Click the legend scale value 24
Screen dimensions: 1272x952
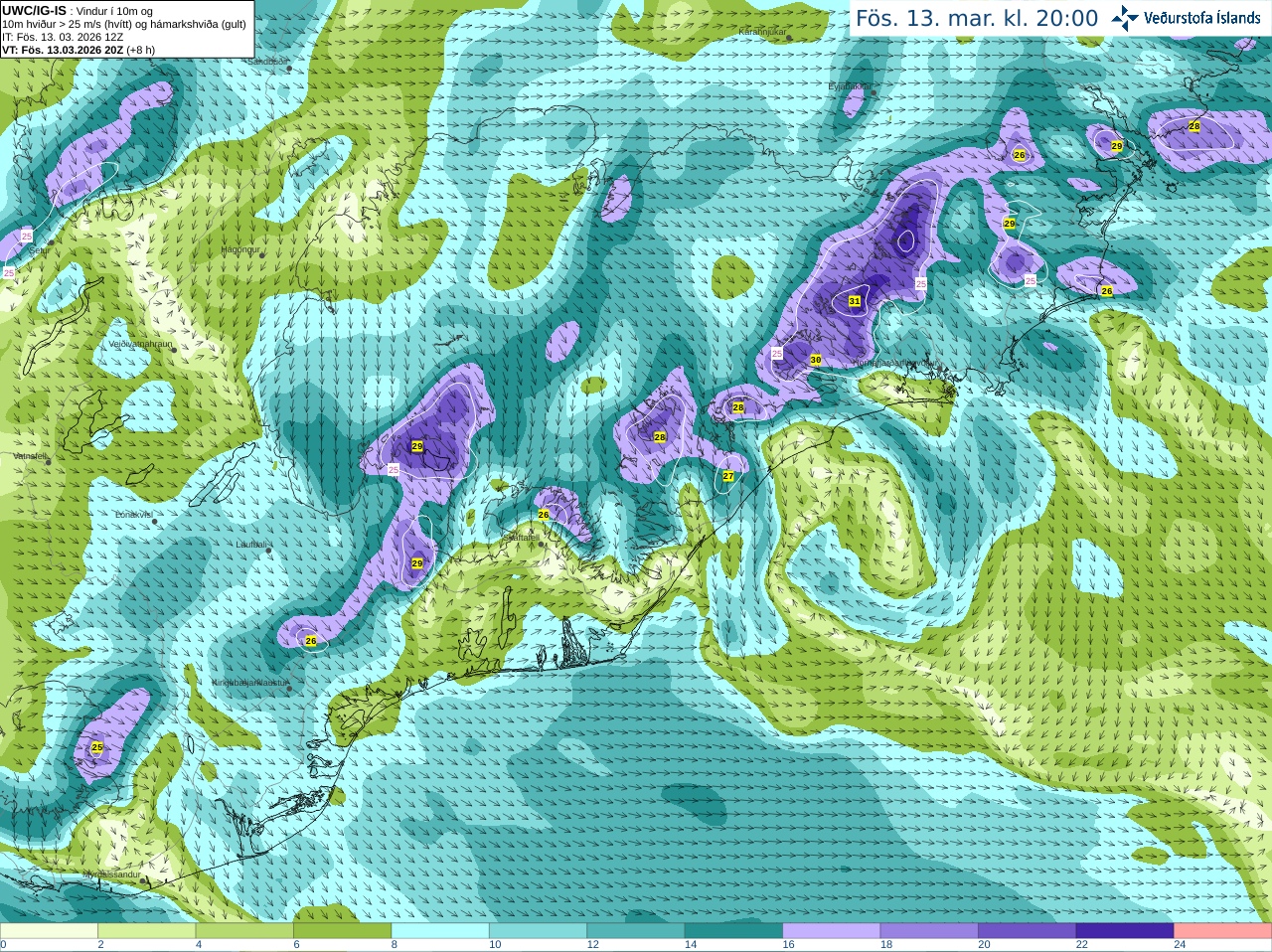pos(1180,945)
